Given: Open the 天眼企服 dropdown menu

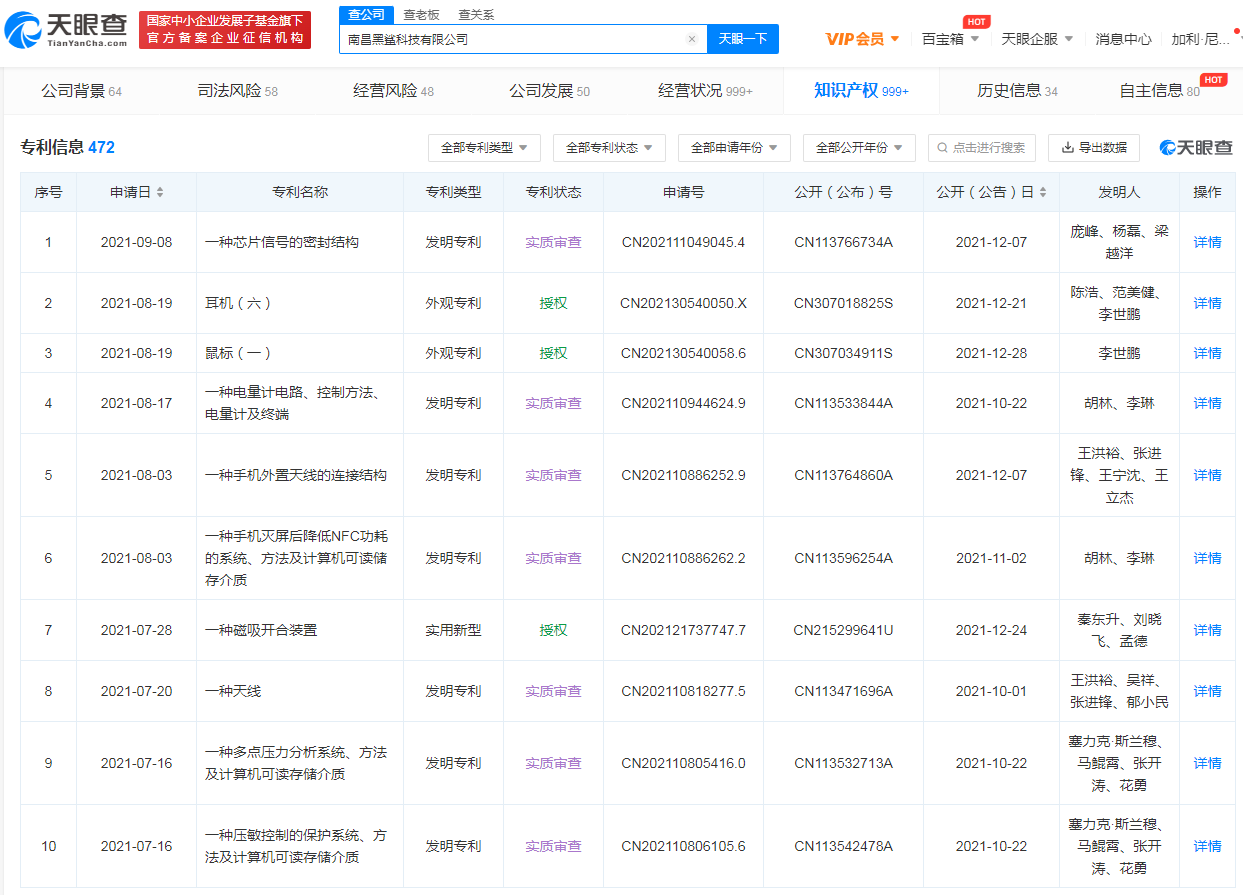Looking at the screenshot, I should [1037, 39].
